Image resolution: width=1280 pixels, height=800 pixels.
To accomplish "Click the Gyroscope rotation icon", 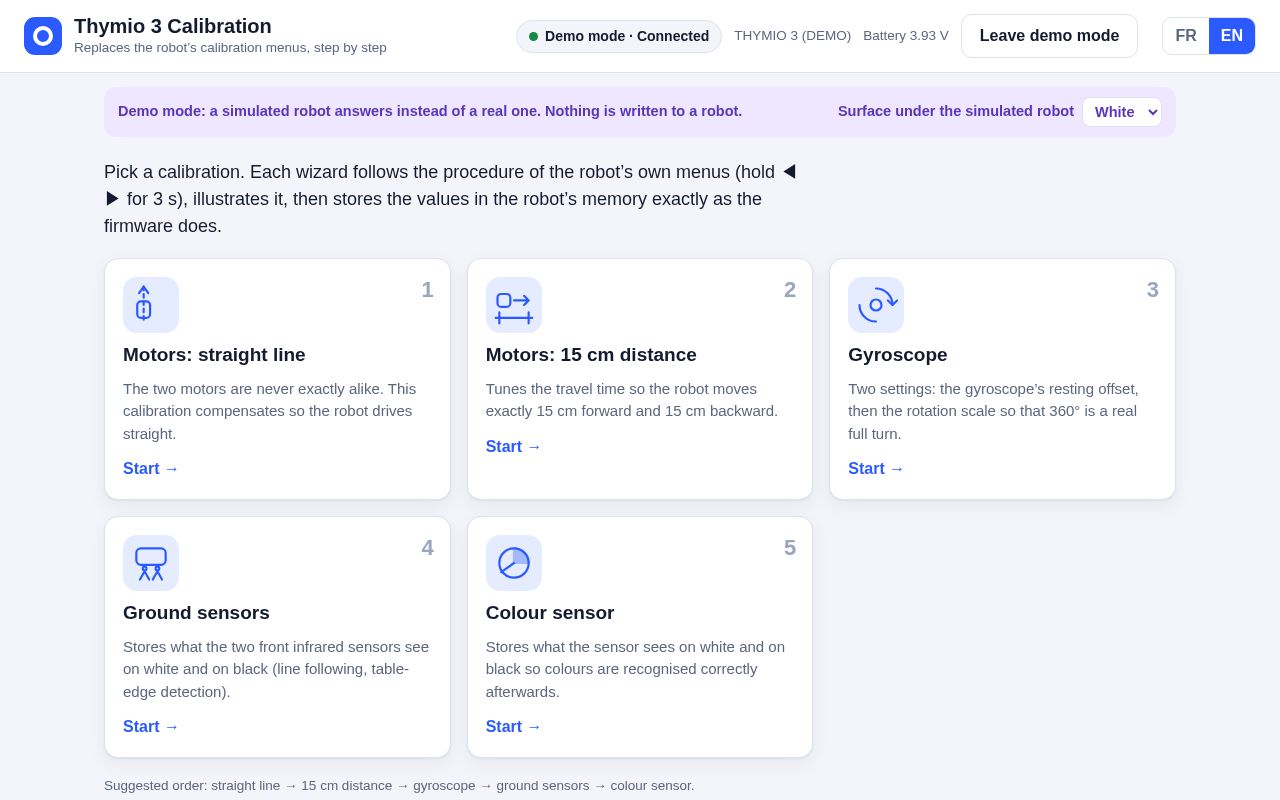I will (x=876, y=305).
